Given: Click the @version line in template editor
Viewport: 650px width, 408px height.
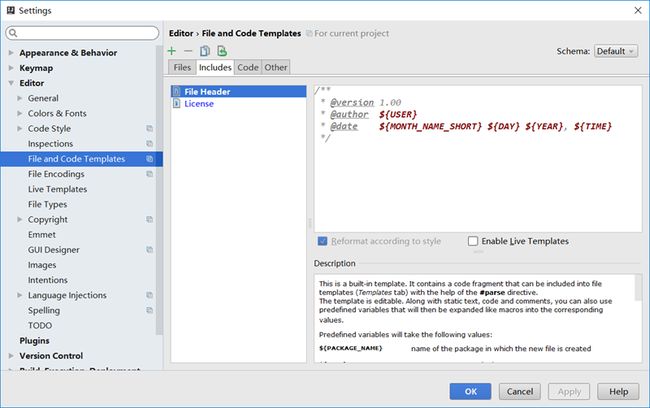Looking at the screenshot, I should 361,102.
